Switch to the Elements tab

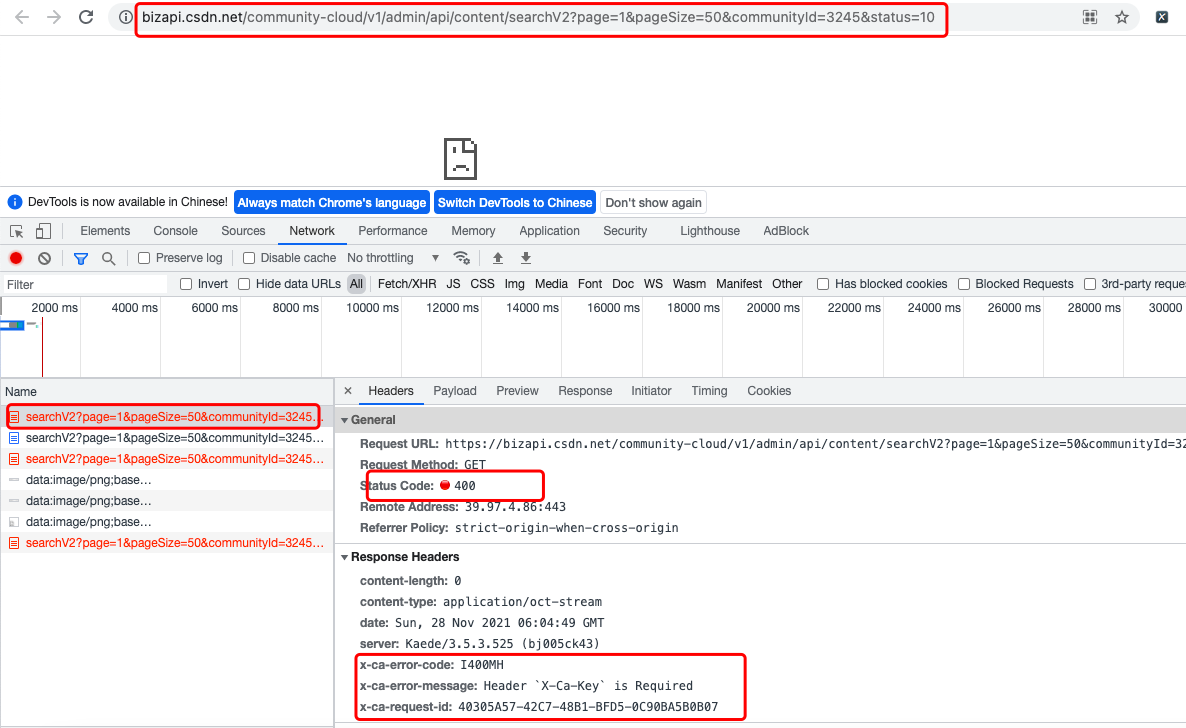(x=105, y=231)
